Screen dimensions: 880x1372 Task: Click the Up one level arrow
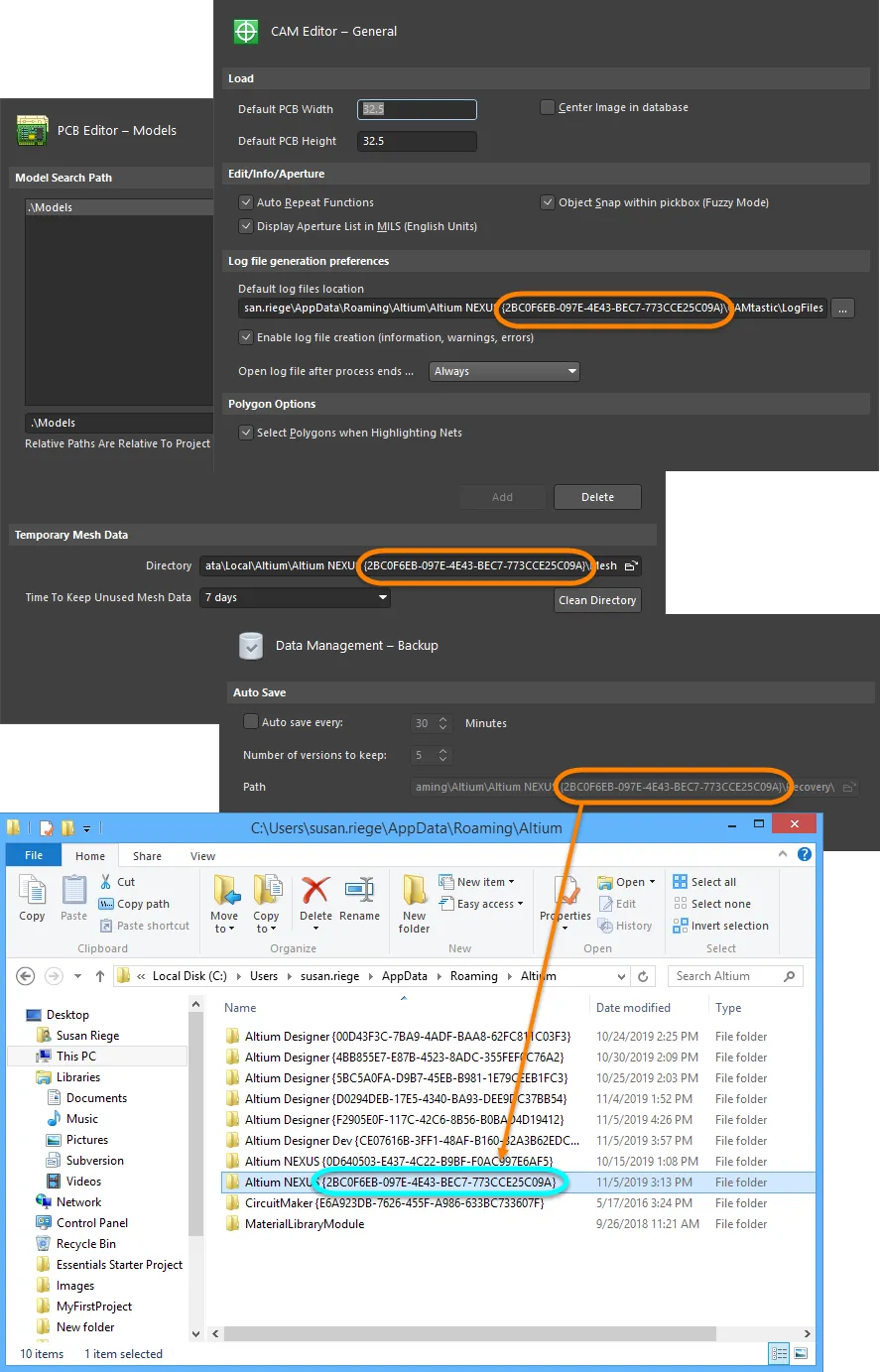(99, 976)
